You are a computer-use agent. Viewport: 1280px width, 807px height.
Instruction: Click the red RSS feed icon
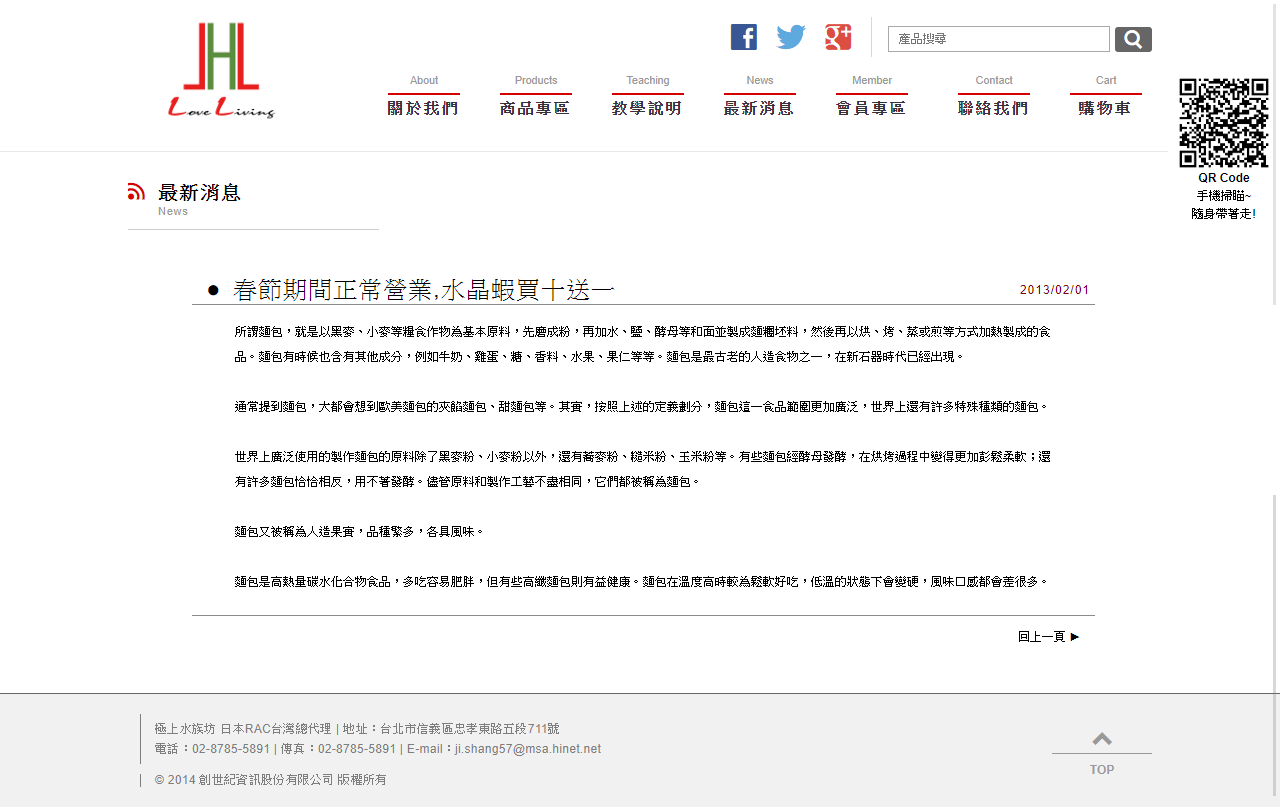(x=137, y=191)
